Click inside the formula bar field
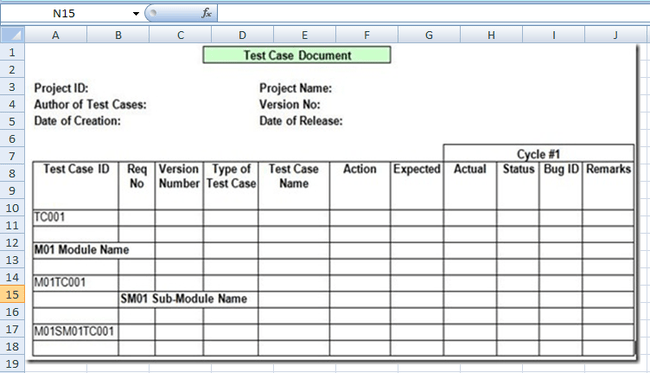 pos(433,13)
